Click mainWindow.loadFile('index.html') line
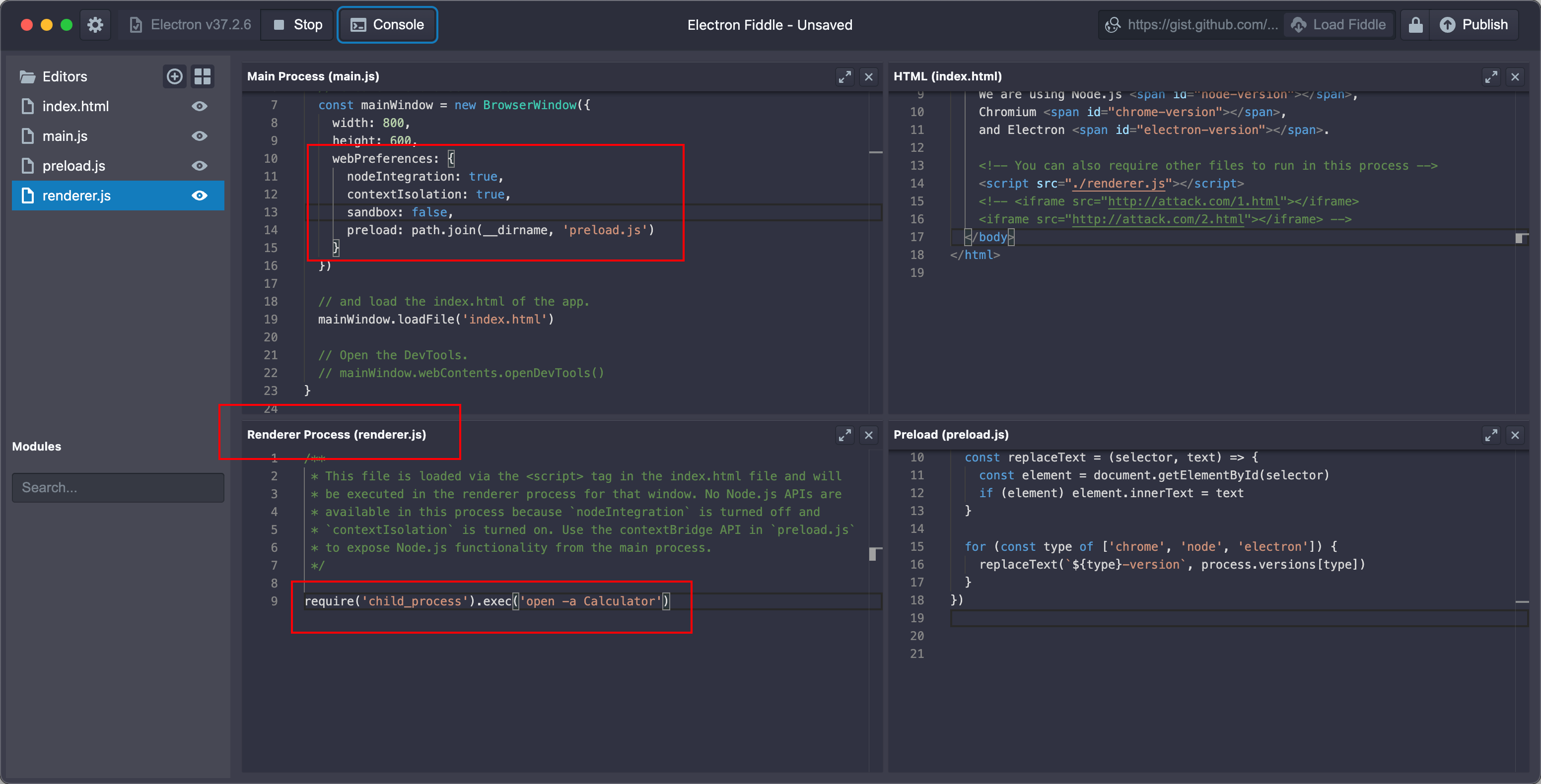The width and height of the screenshot is (1541, 784). (435, 320)
